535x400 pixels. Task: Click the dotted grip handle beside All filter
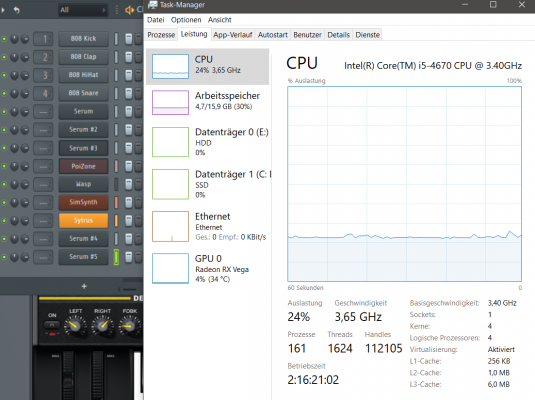pos(117,10)
